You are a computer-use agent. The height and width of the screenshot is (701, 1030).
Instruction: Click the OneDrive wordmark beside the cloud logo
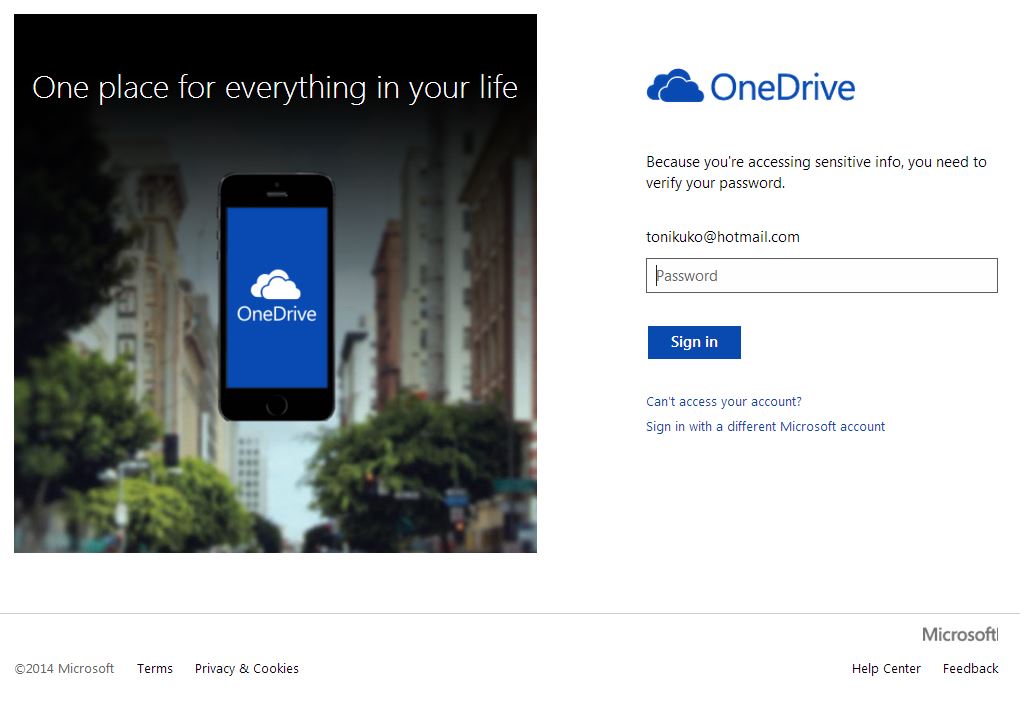click(x=783, y=88)
